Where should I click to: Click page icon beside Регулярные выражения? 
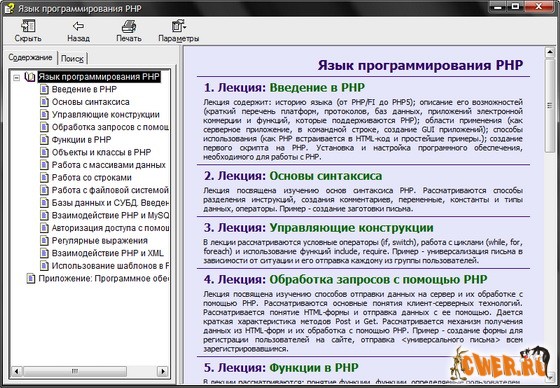[44, 240]
